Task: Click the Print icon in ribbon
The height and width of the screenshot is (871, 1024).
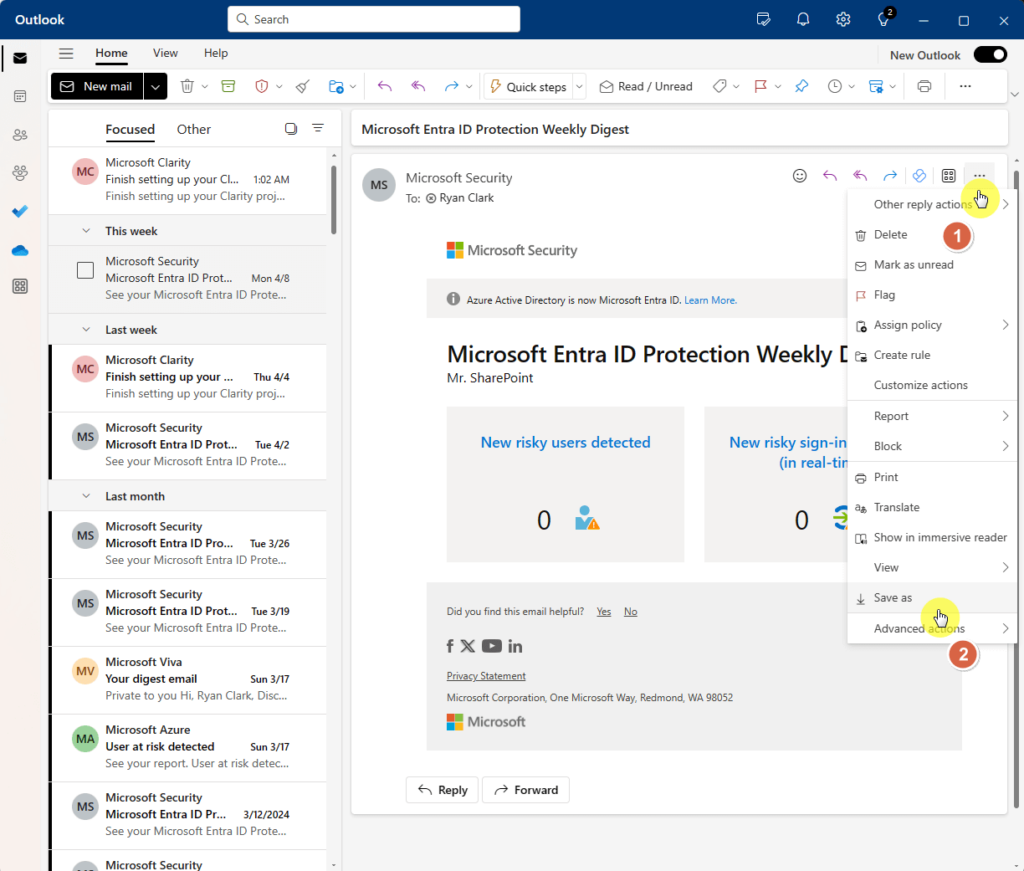Action: 924,86
